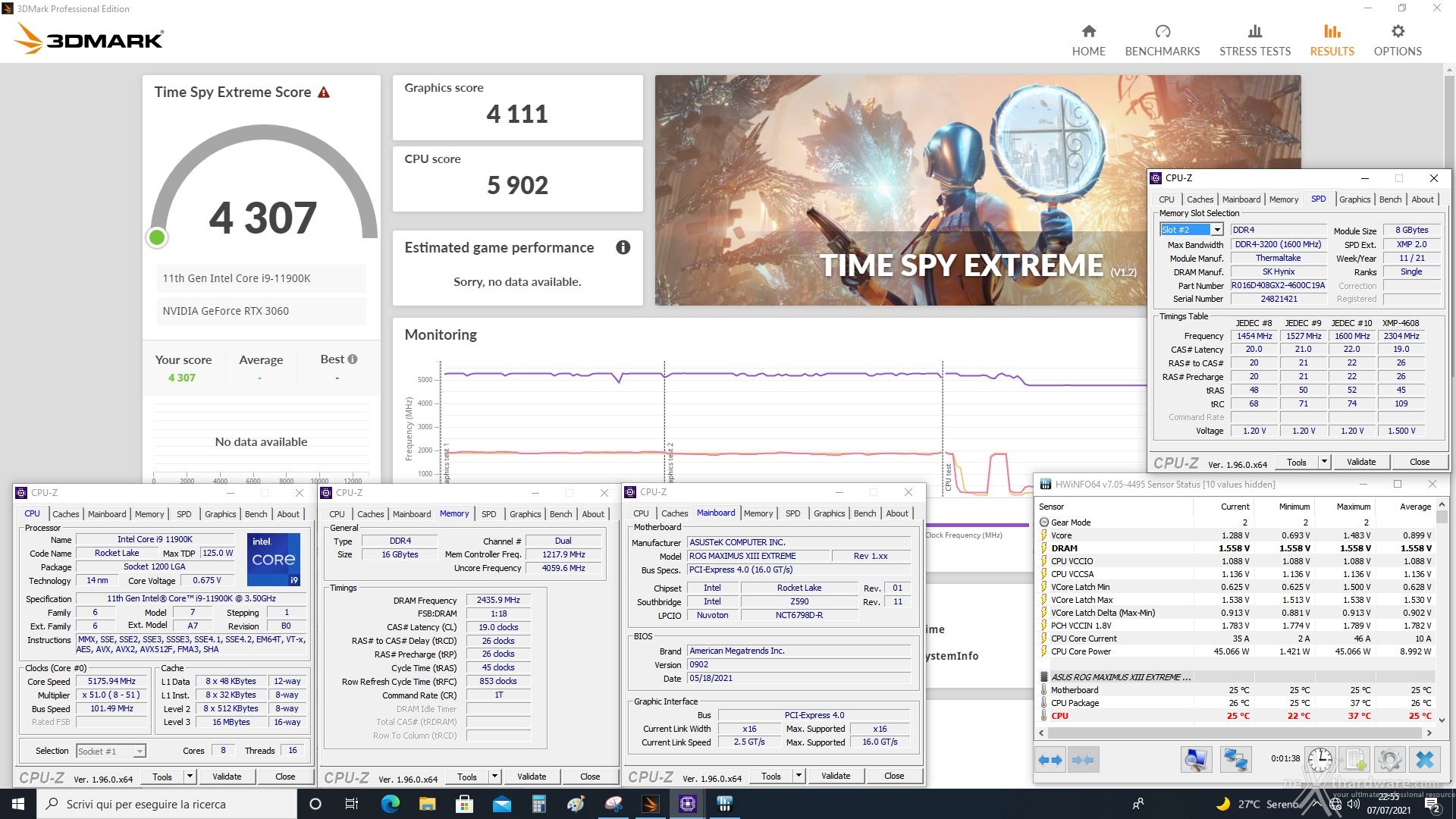Open the Socket #1 selection dropdown
Viewport: 1456px width, 819px height.
tap(139, 751)
